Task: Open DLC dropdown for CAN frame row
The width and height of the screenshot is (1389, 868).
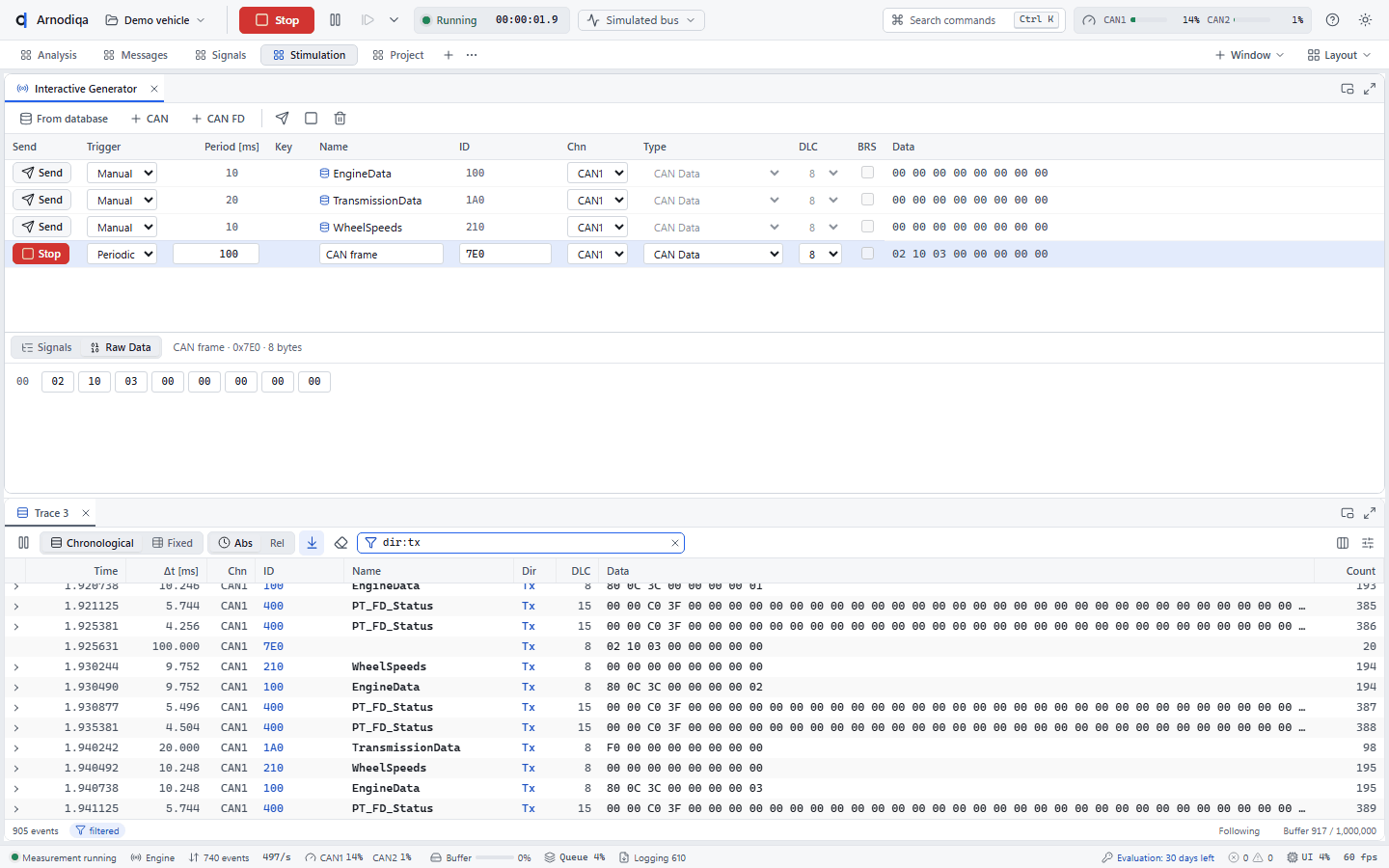Action: pos(820,255)
